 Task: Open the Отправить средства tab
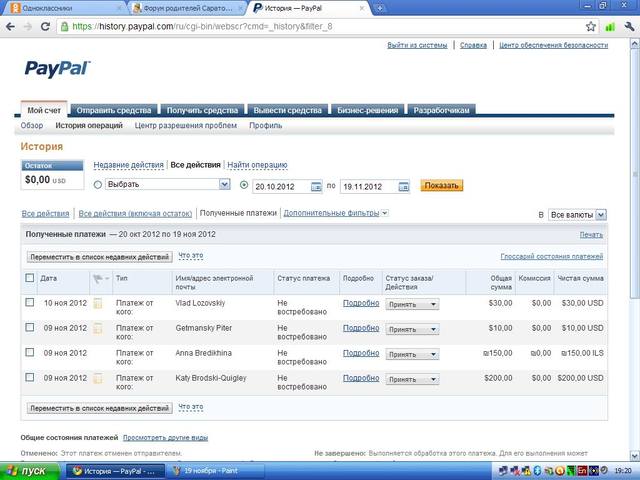(x=114, y=110)
